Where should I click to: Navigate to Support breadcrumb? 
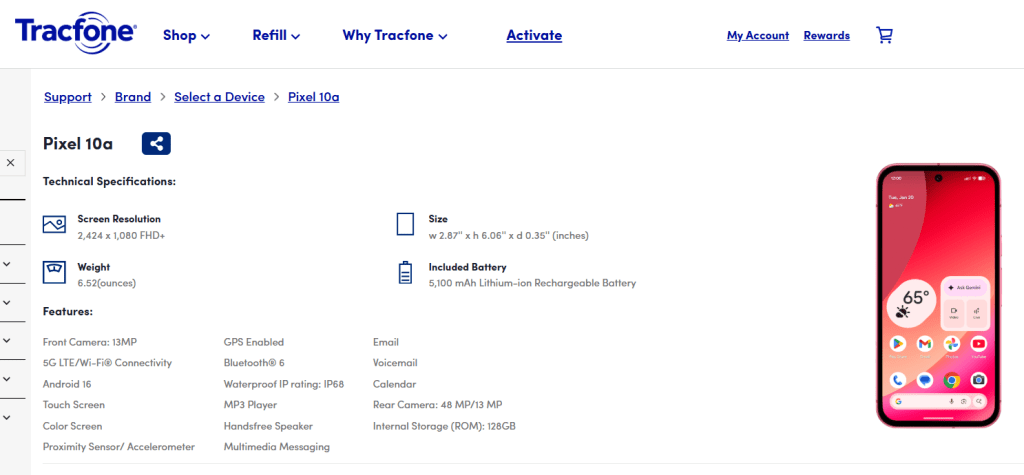(68, 97)
